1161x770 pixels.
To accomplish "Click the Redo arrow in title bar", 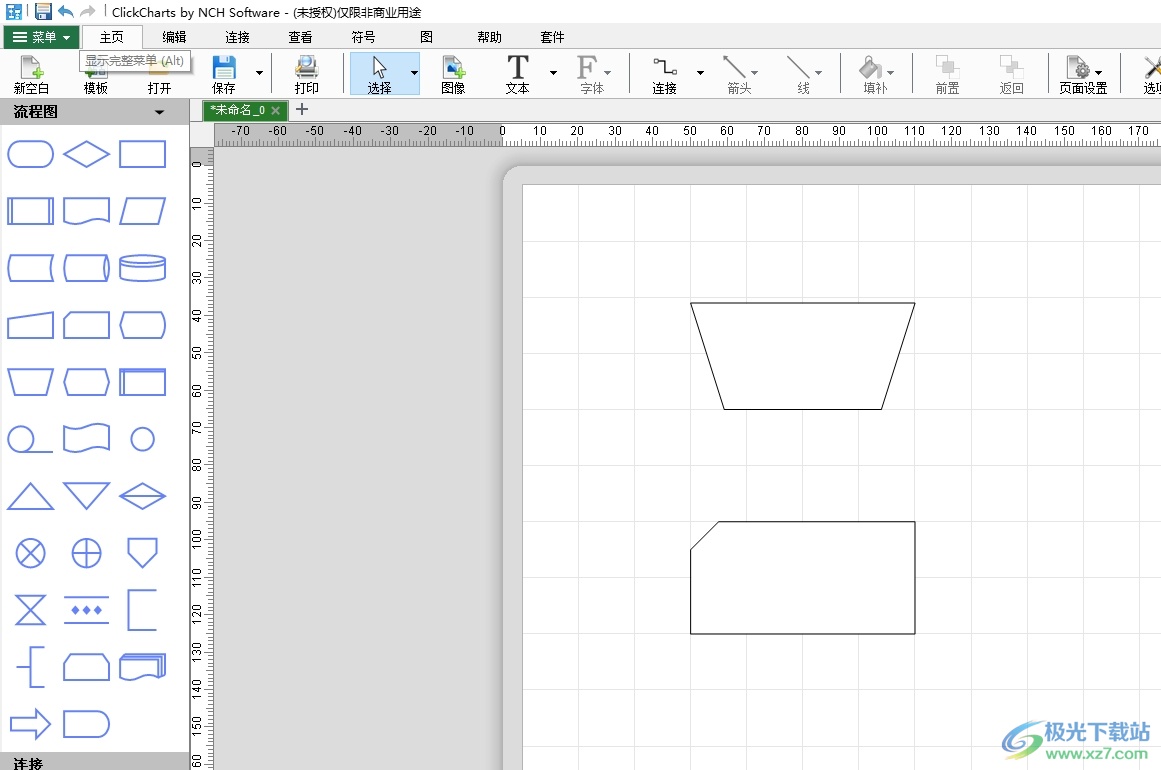I will (x=87, y=11).
